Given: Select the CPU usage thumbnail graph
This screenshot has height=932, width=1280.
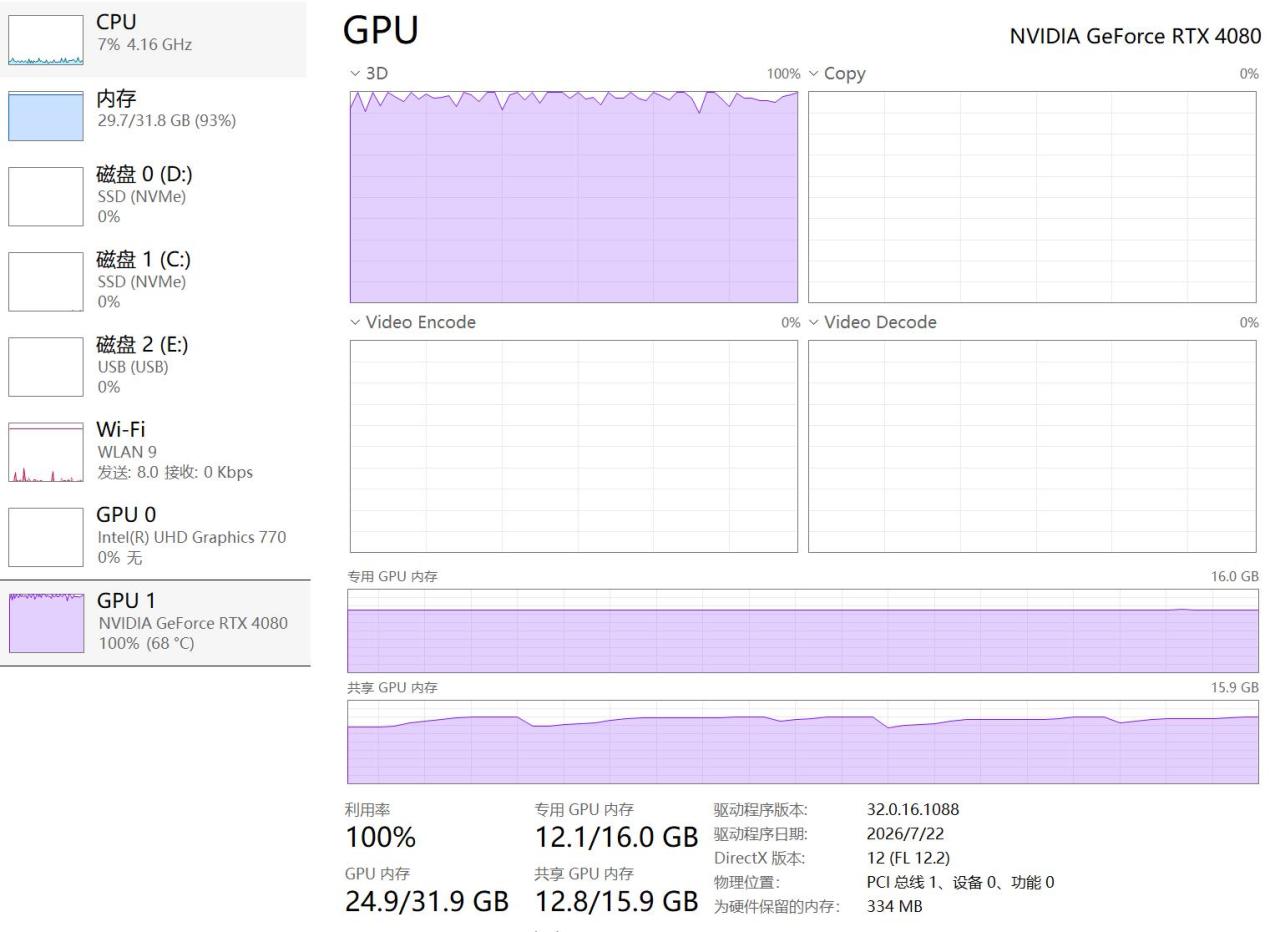Looking at the screenshot, I should pyautogui.click(x=46, y=40).
